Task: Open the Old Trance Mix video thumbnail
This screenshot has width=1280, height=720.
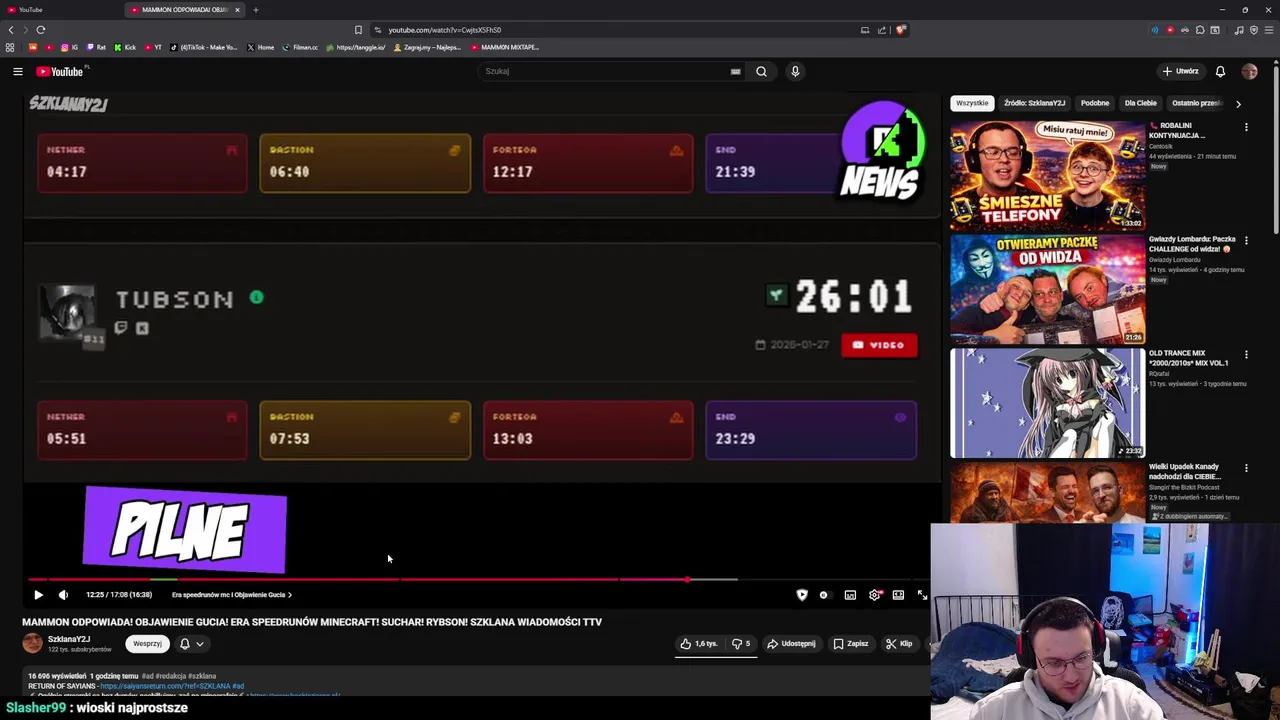Action: [x=1047, y=403]
